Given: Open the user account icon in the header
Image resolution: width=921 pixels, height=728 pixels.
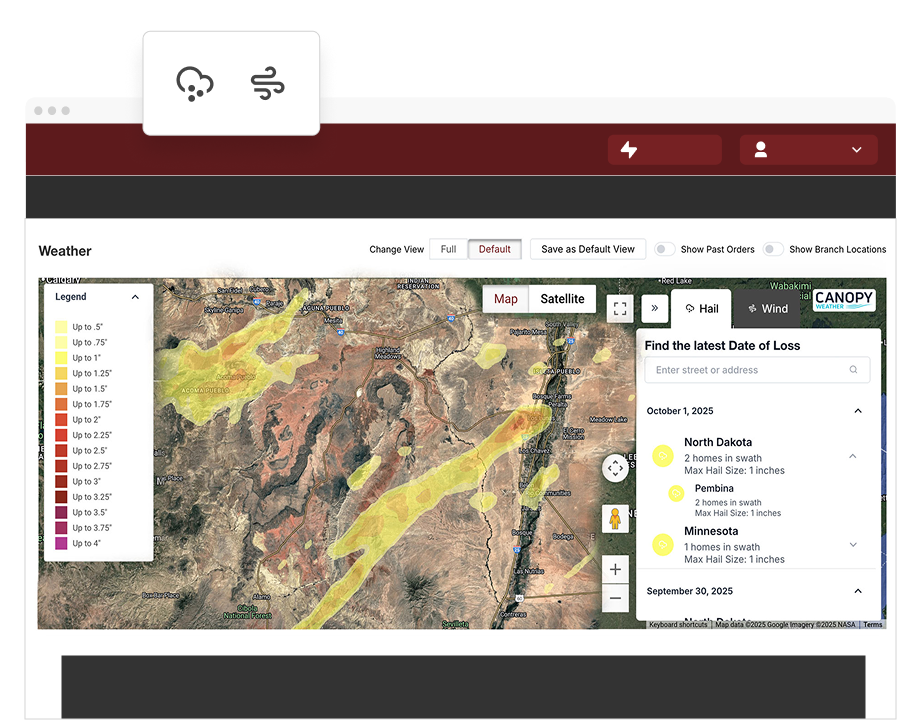Looking at the screenshot, I should click(761, 149).
